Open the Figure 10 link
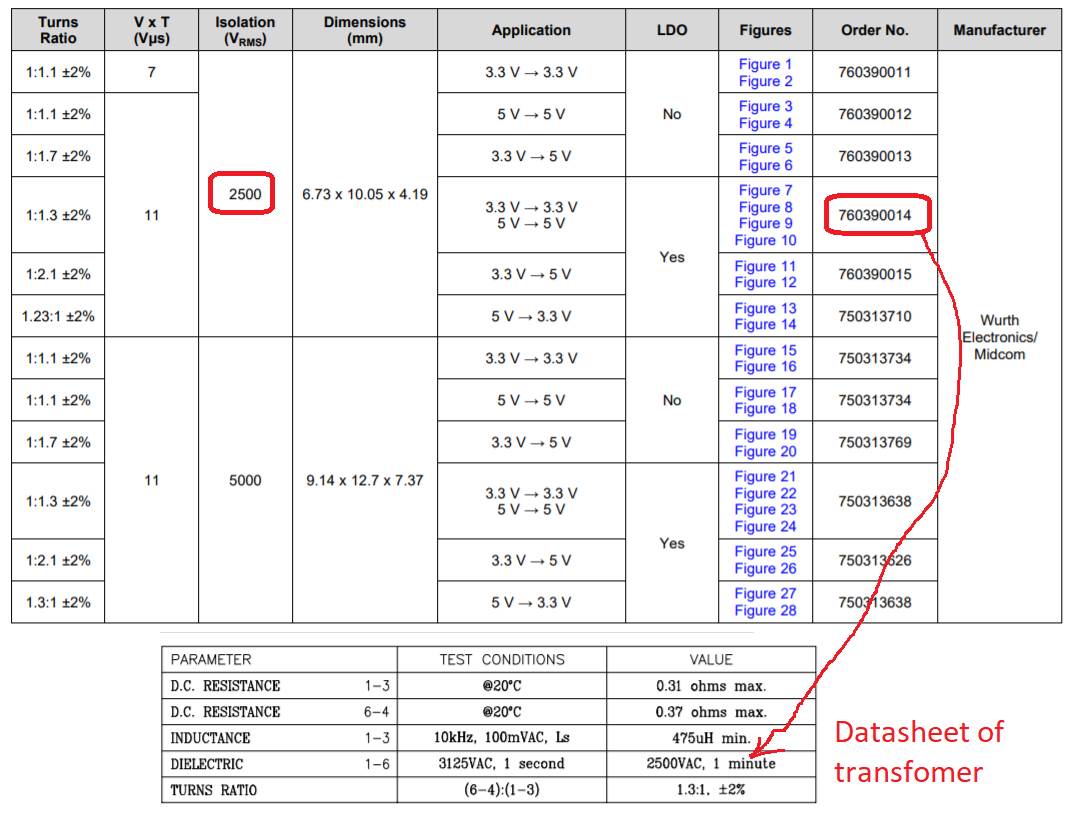The width and height of the screenshot is (1069, 824). [765, 241]
